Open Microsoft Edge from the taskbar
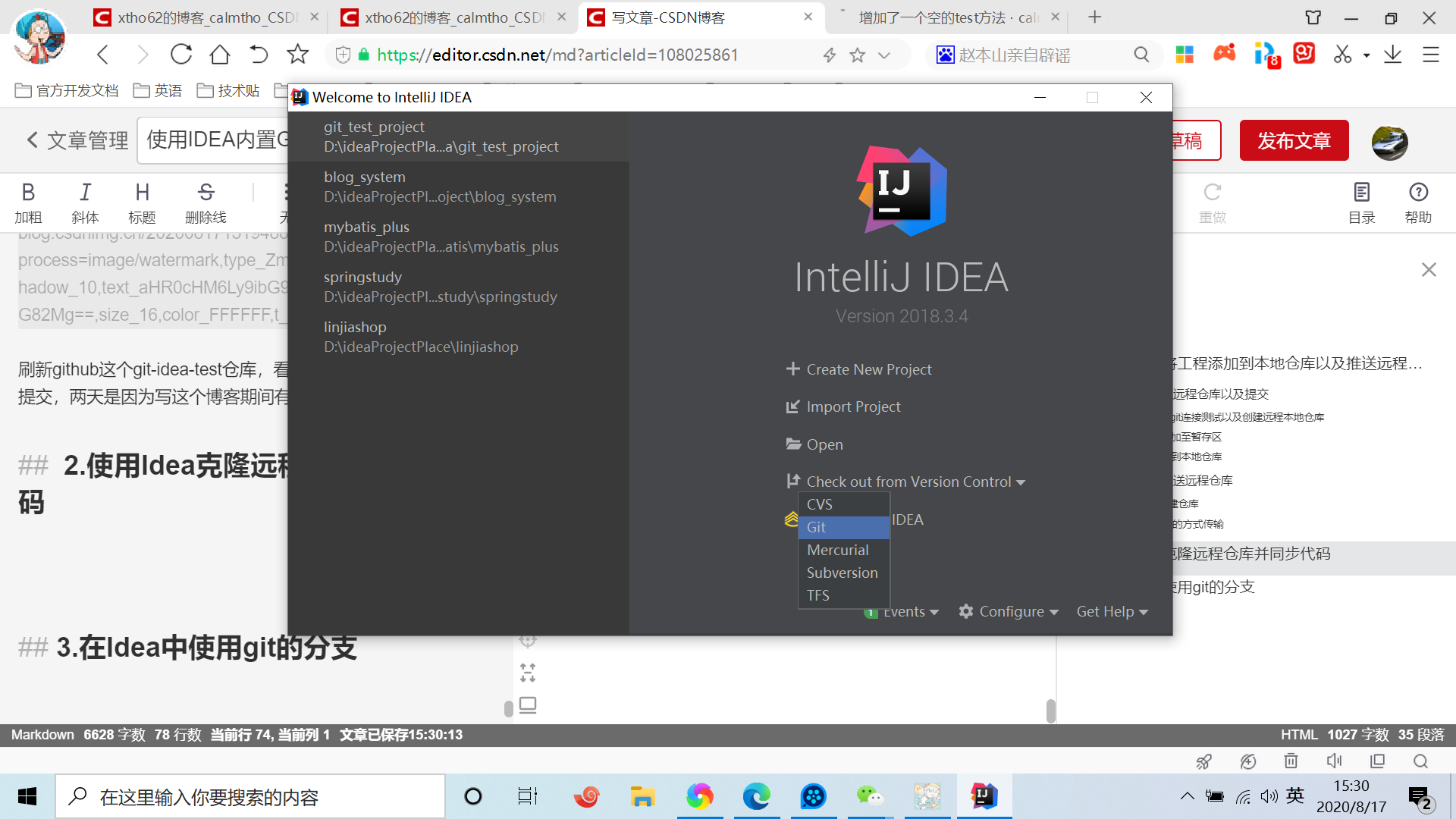This screenshot has height=819, width=1456. click(x=756, y=796)
